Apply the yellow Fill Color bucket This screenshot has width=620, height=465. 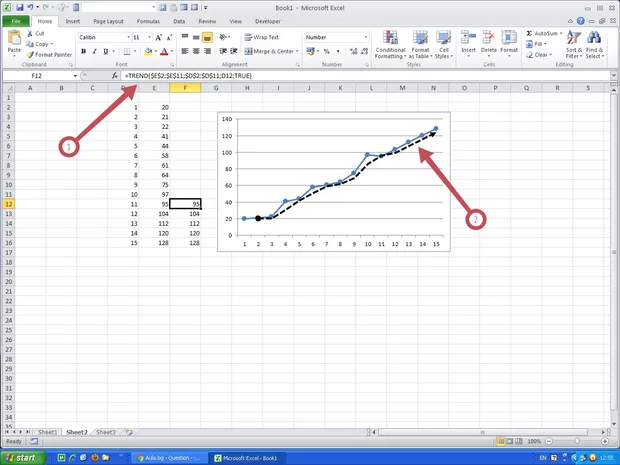coord(148,51)
